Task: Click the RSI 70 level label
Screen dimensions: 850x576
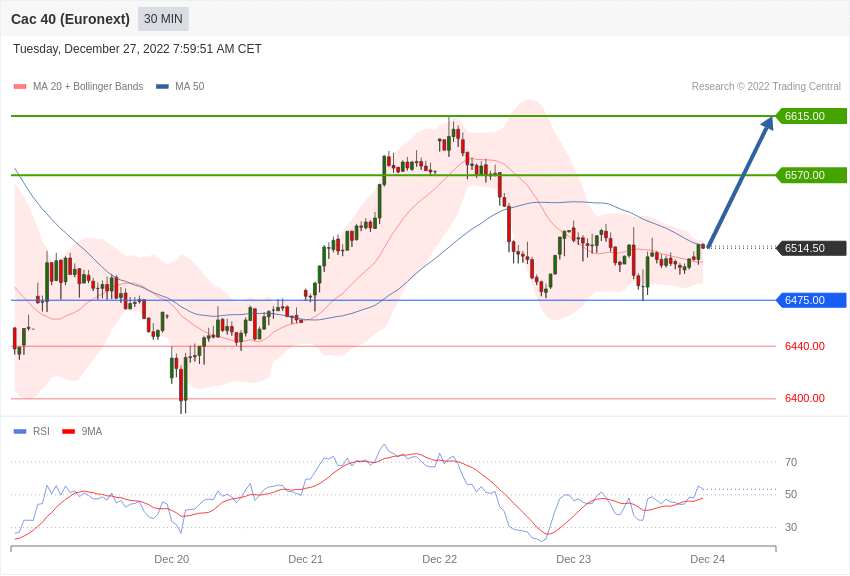Action: 791,462
